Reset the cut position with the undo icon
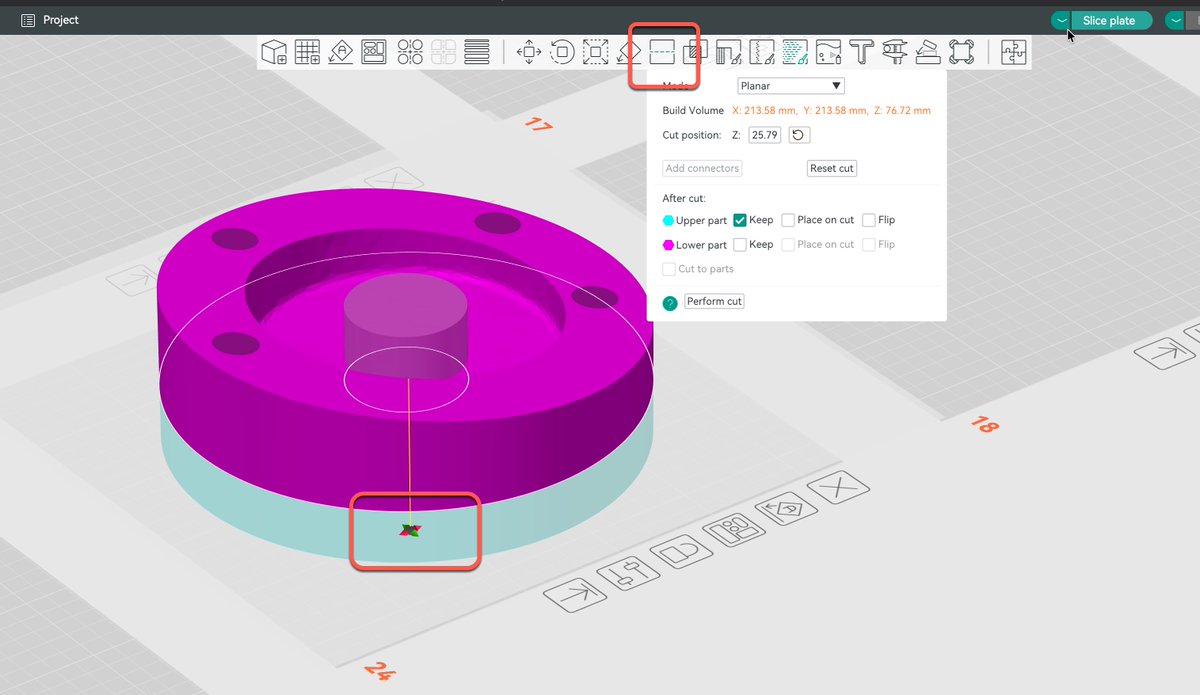Viewport: 1200px width, 695px height. point(798,135)
